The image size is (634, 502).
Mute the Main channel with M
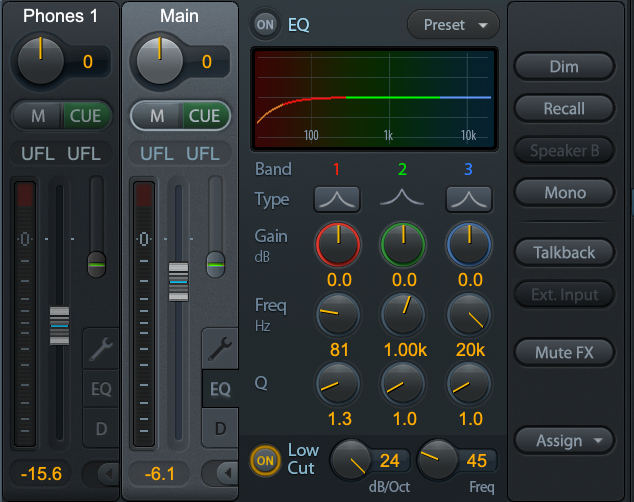tap(157, 116)
